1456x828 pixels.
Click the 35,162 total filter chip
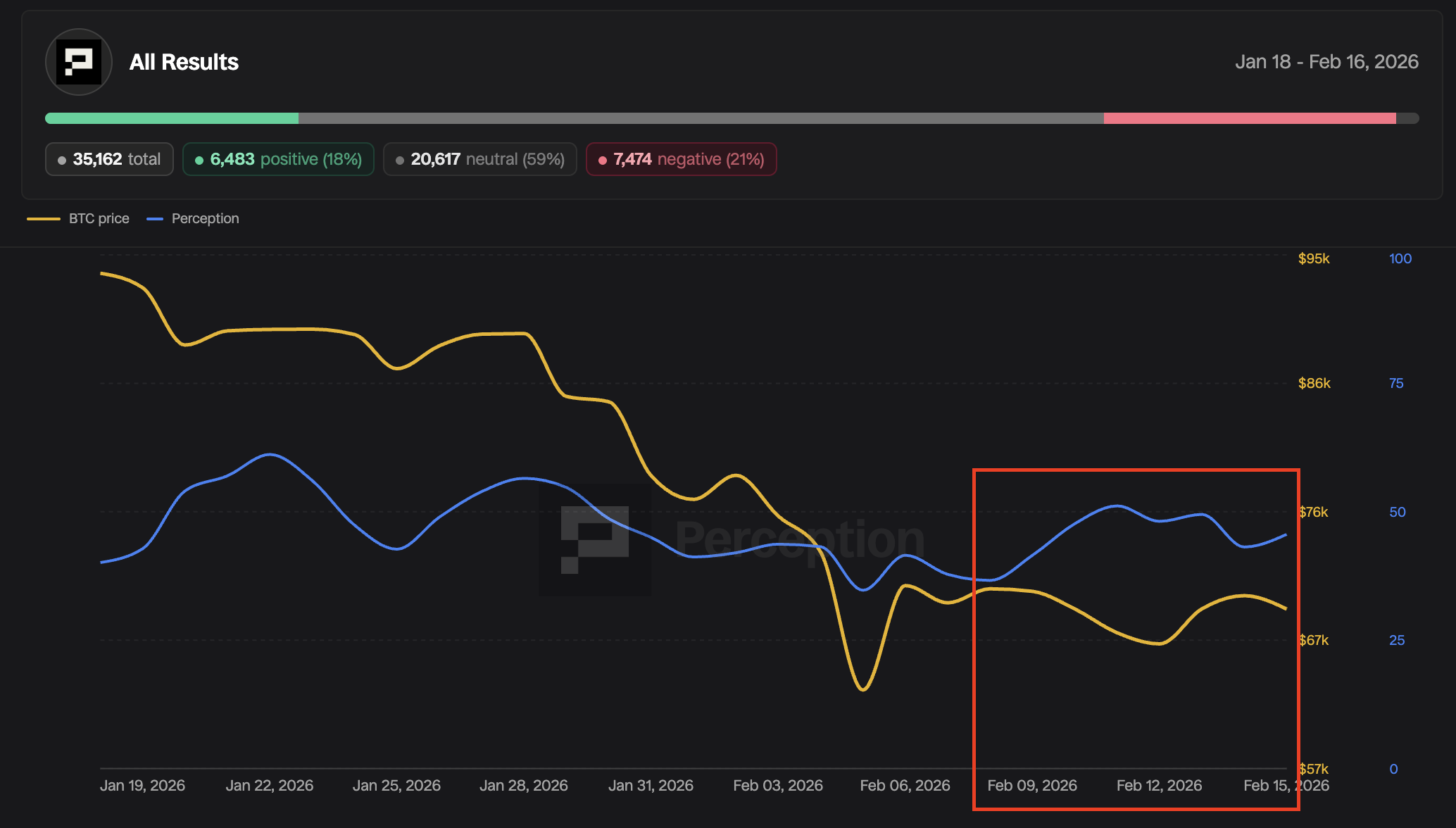coord(109,159)
